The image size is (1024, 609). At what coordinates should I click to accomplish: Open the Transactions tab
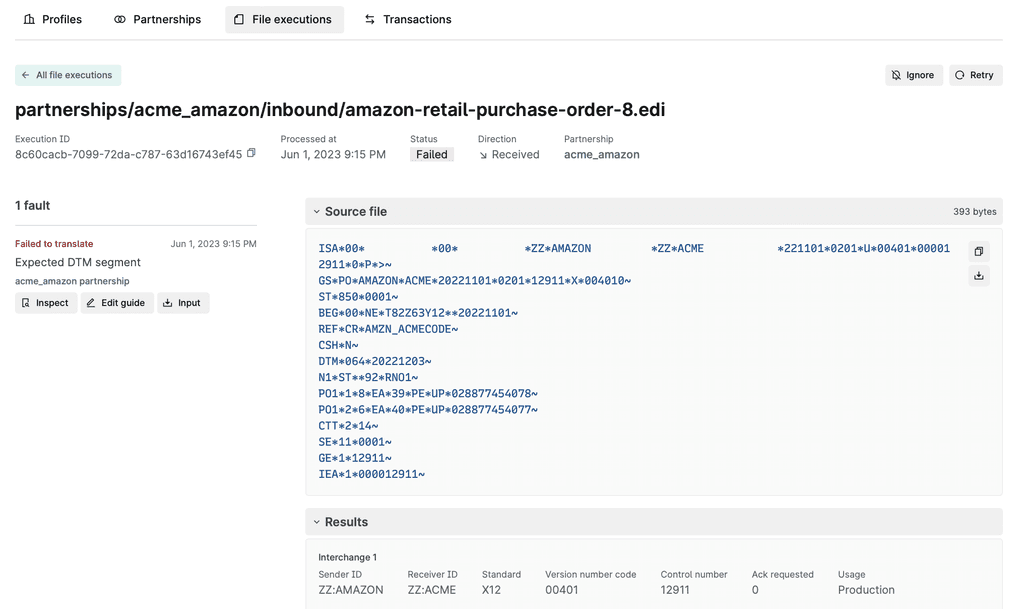[407, 18]
